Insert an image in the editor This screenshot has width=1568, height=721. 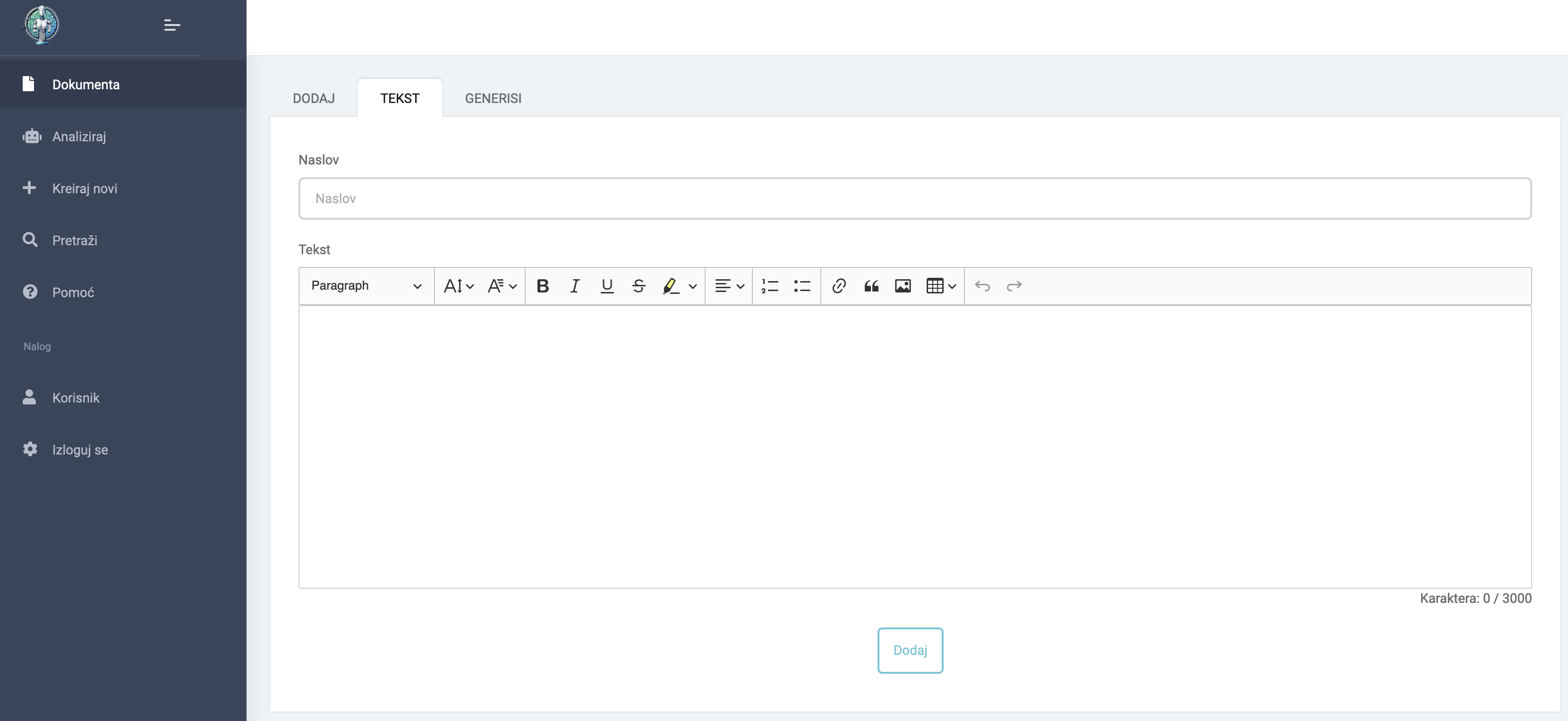click(903, 285)
